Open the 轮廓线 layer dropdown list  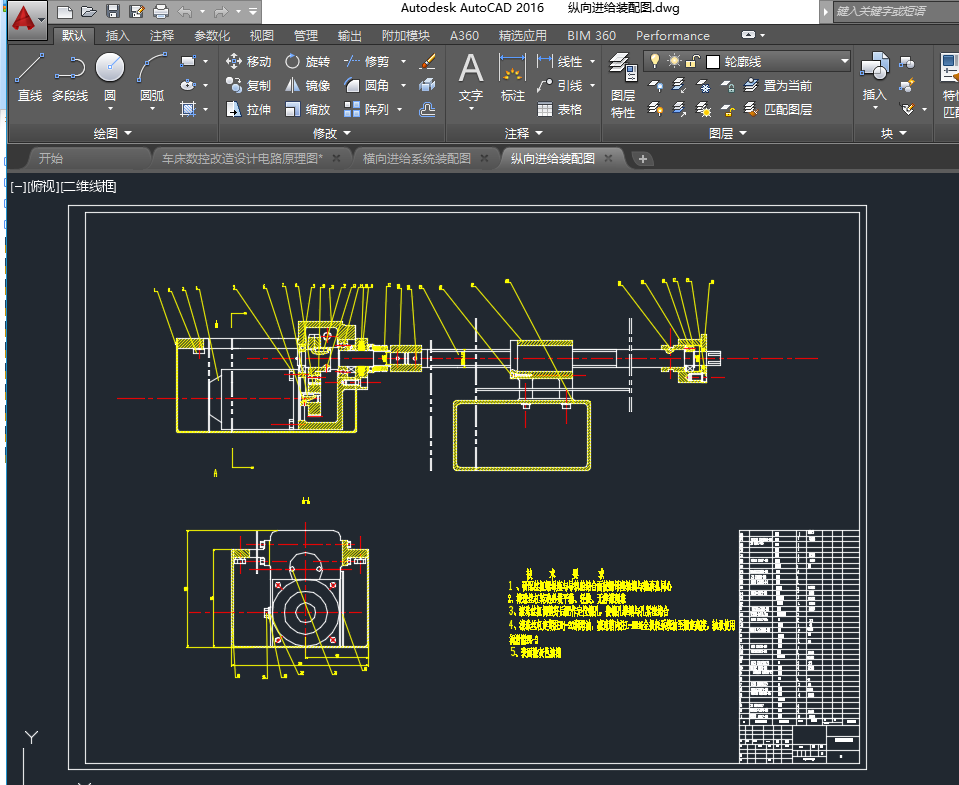click(x=844, y=62)
